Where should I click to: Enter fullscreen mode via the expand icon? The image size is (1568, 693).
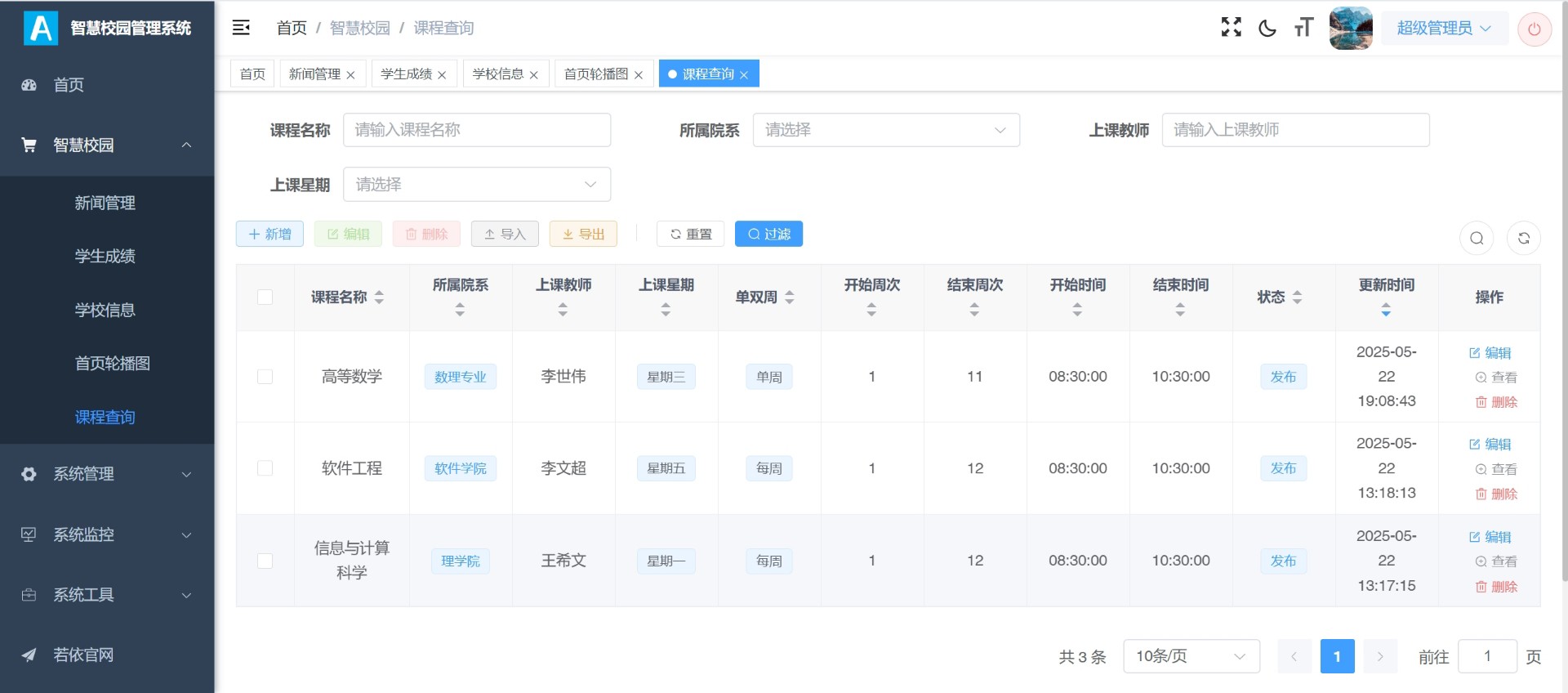1231,28
